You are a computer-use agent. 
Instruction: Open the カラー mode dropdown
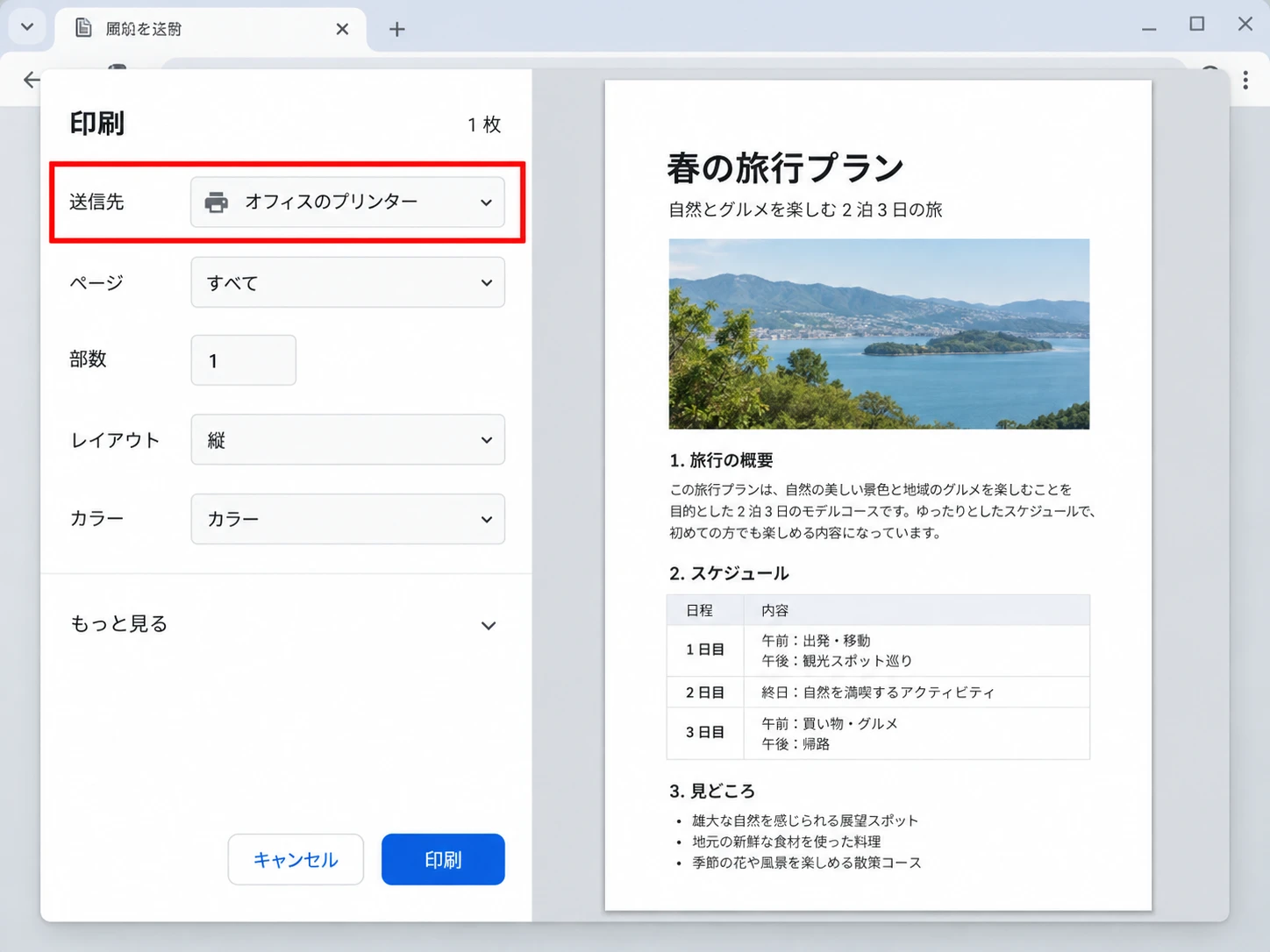(347, 519)
